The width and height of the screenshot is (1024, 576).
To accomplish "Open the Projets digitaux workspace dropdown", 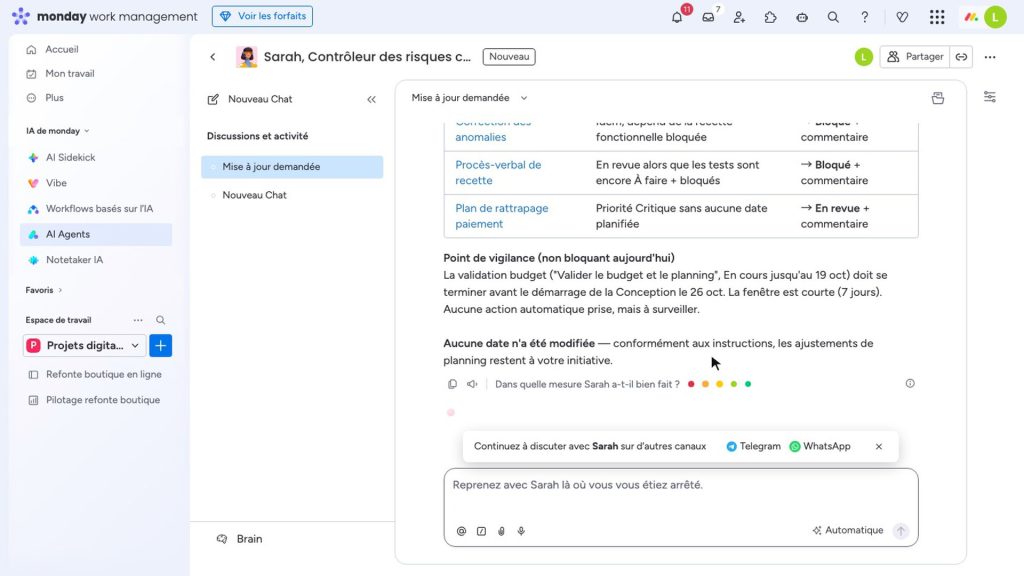I will 84,345.
